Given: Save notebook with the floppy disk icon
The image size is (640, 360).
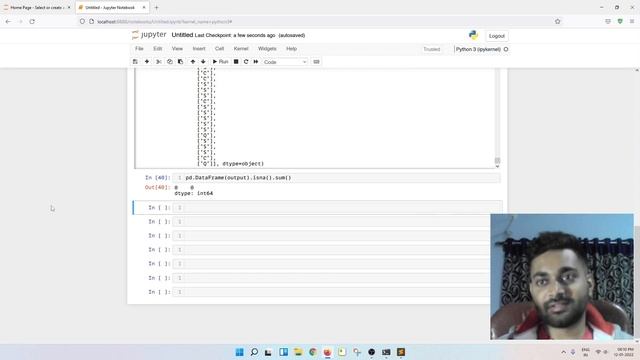Looking at the screenshot, I should click(x=135, y=62).
